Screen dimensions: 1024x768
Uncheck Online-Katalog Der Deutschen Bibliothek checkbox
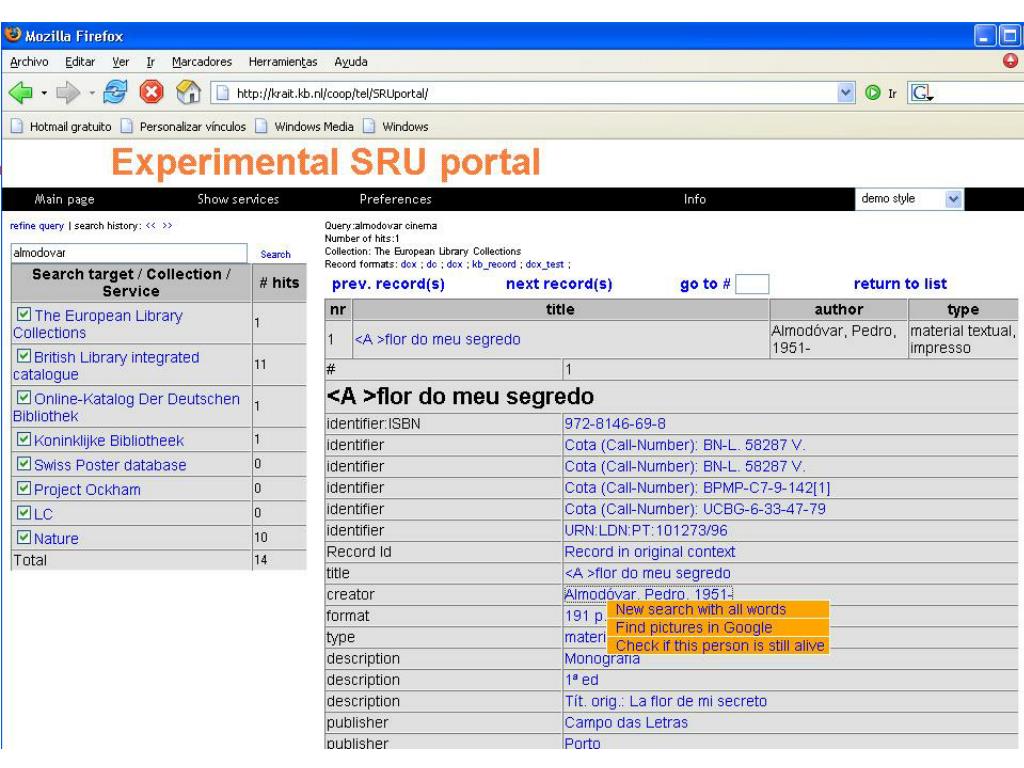pyautogui.click(x=24, y=397)
